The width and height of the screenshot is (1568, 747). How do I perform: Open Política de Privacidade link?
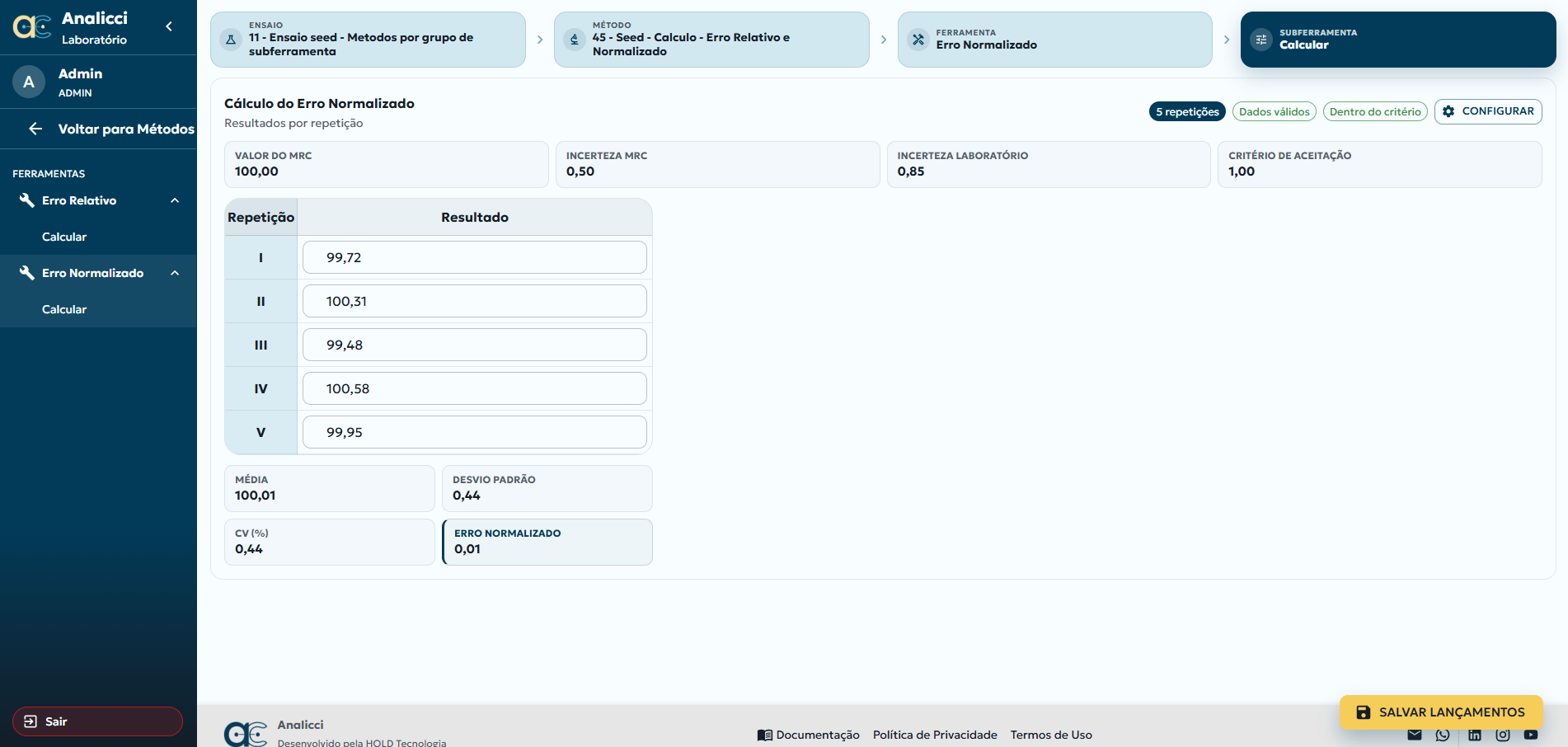pos(935,735)
